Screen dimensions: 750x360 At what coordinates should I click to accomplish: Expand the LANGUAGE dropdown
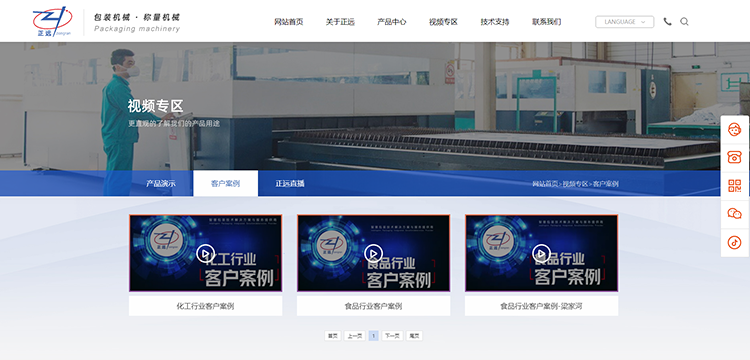624,22
